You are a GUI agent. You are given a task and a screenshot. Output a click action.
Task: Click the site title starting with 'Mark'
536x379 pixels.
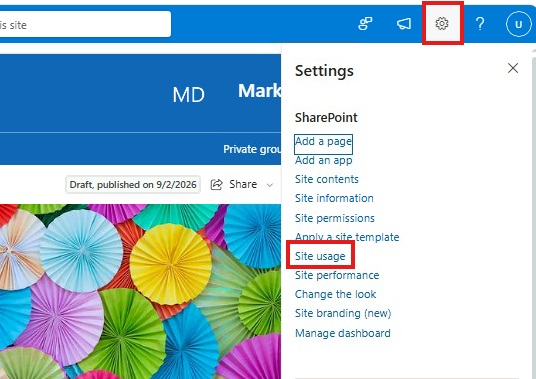tap(259, 91)
